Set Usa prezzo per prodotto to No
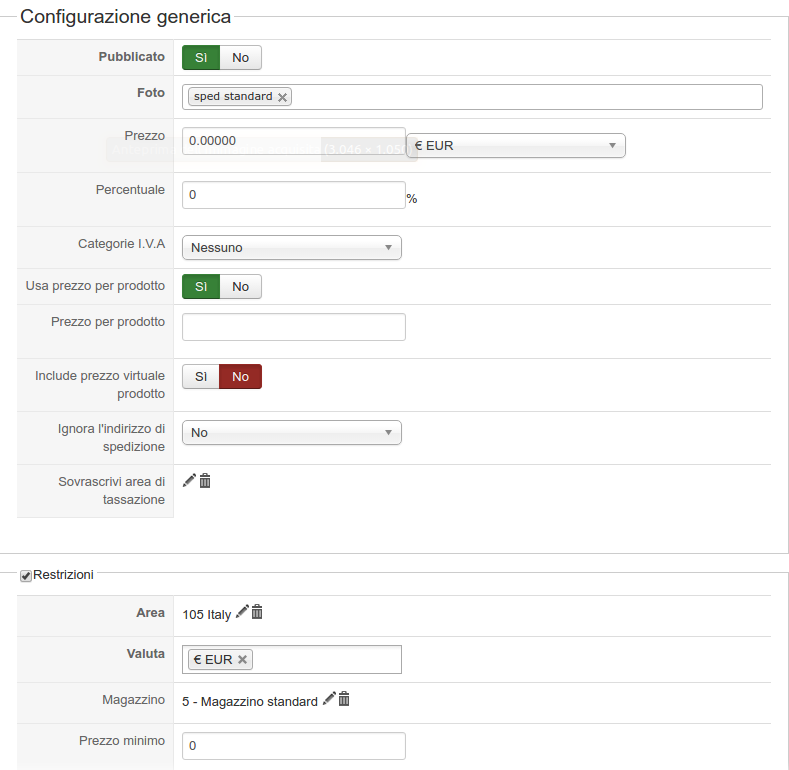This screenshot has width=789, height=770. (240, 286)
